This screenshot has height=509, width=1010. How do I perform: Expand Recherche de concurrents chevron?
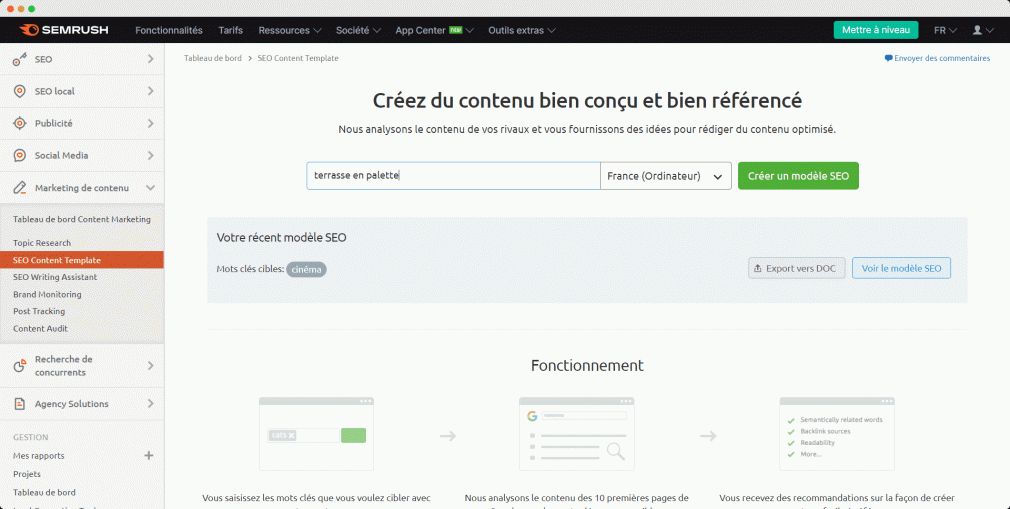[151, 366]
